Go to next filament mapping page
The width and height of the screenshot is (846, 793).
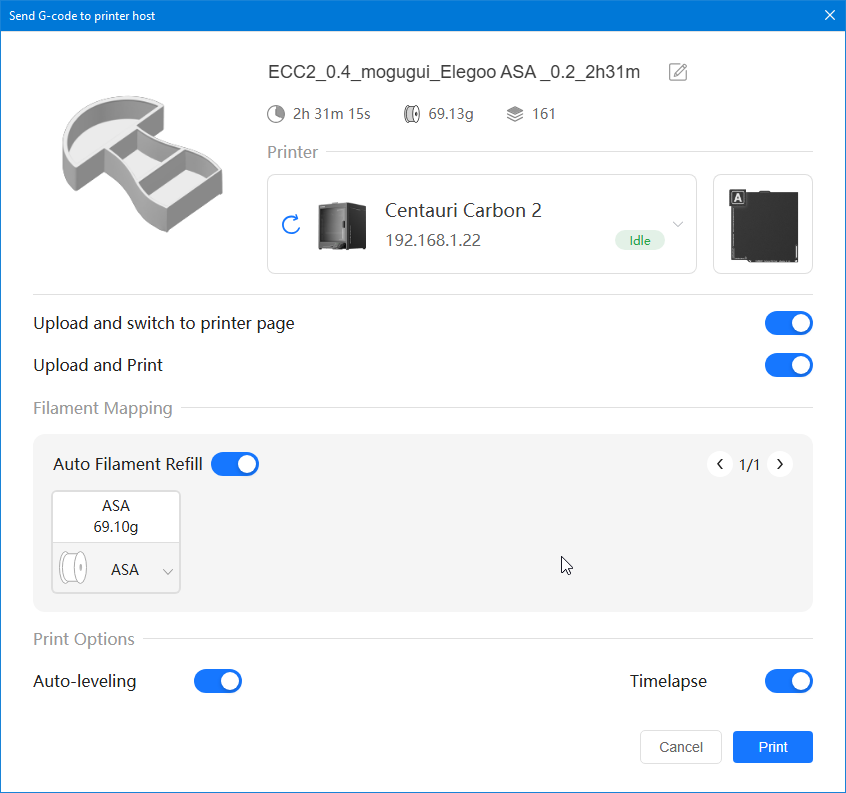tap(780, 464)
